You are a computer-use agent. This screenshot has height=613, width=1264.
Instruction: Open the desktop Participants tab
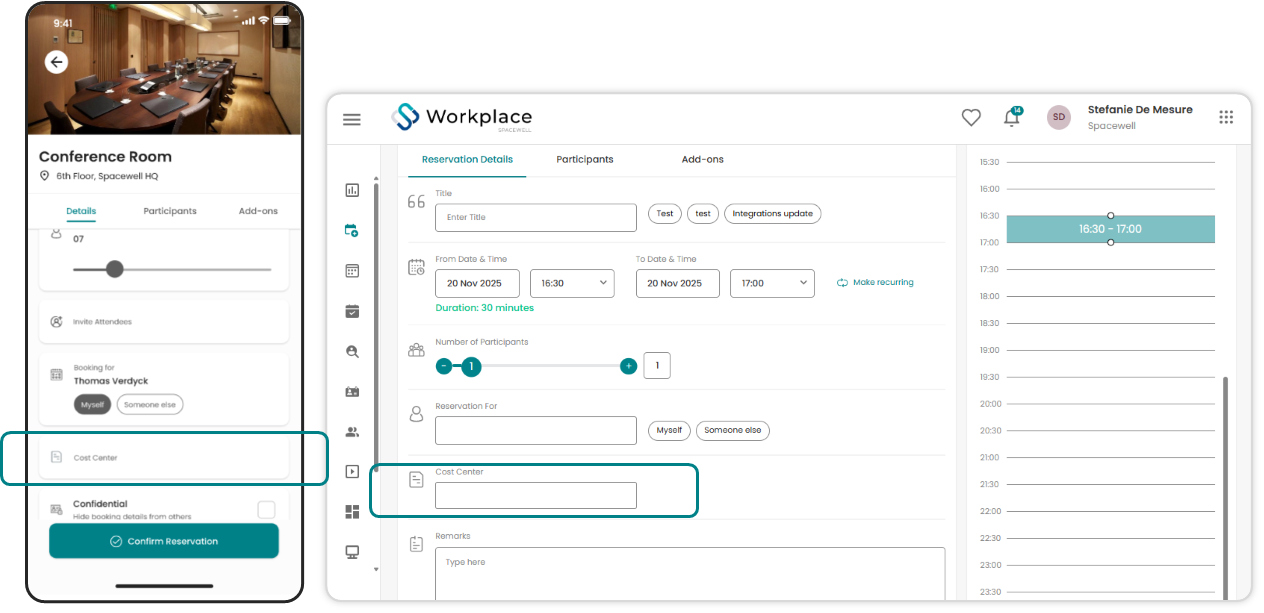pos(585,160)
